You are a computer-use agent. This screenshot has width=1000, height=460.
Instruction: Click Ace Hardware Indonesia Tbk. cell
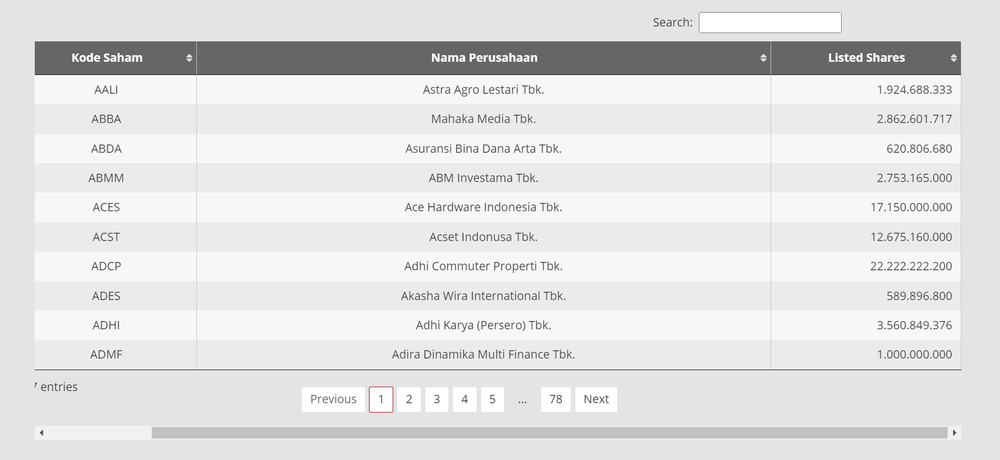(x=483, y=207)
